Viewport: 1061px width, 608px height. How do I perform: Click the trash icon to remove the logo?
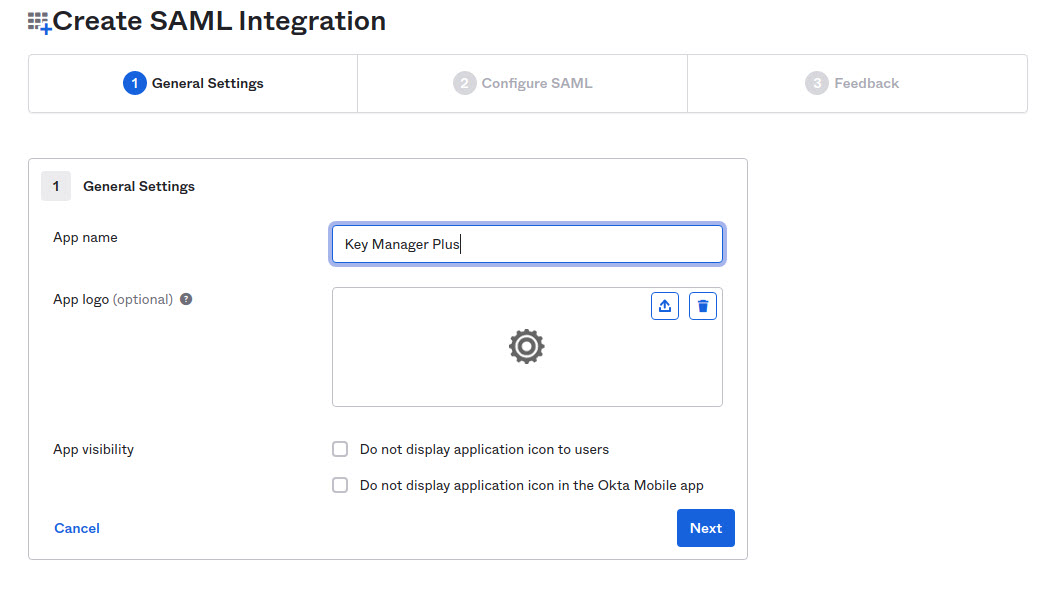703,305
